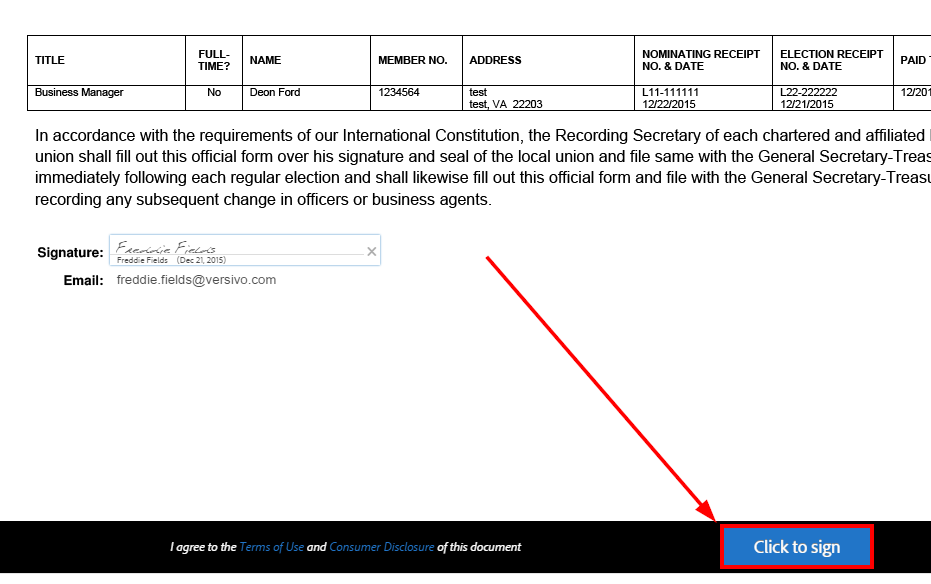The width and height of the screenshot is (931, 584).
Task: Click the Email: label
Action: click(x=83, y=280)
